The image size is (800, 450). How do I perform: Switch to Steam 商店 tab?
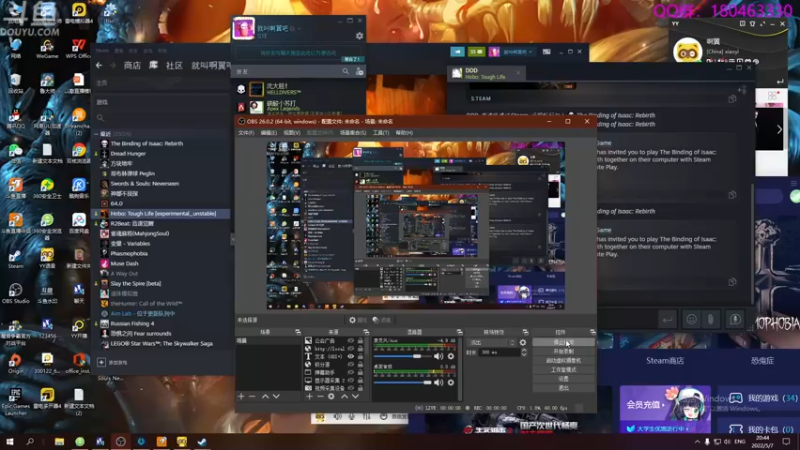(x=132, y=65)
